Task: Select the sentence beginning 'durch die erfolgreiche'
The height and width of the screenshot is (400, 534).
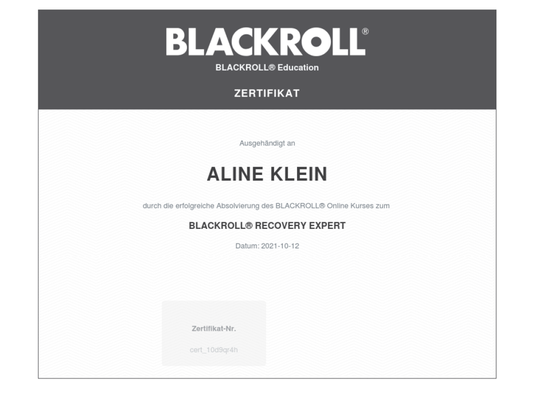Action: click(266, 206)
